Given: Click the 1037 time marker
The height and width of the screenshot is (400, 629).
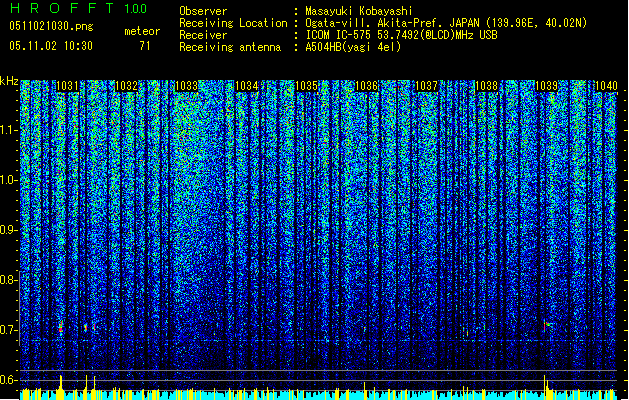Looking at the screenshot, I should click(426, 86).
